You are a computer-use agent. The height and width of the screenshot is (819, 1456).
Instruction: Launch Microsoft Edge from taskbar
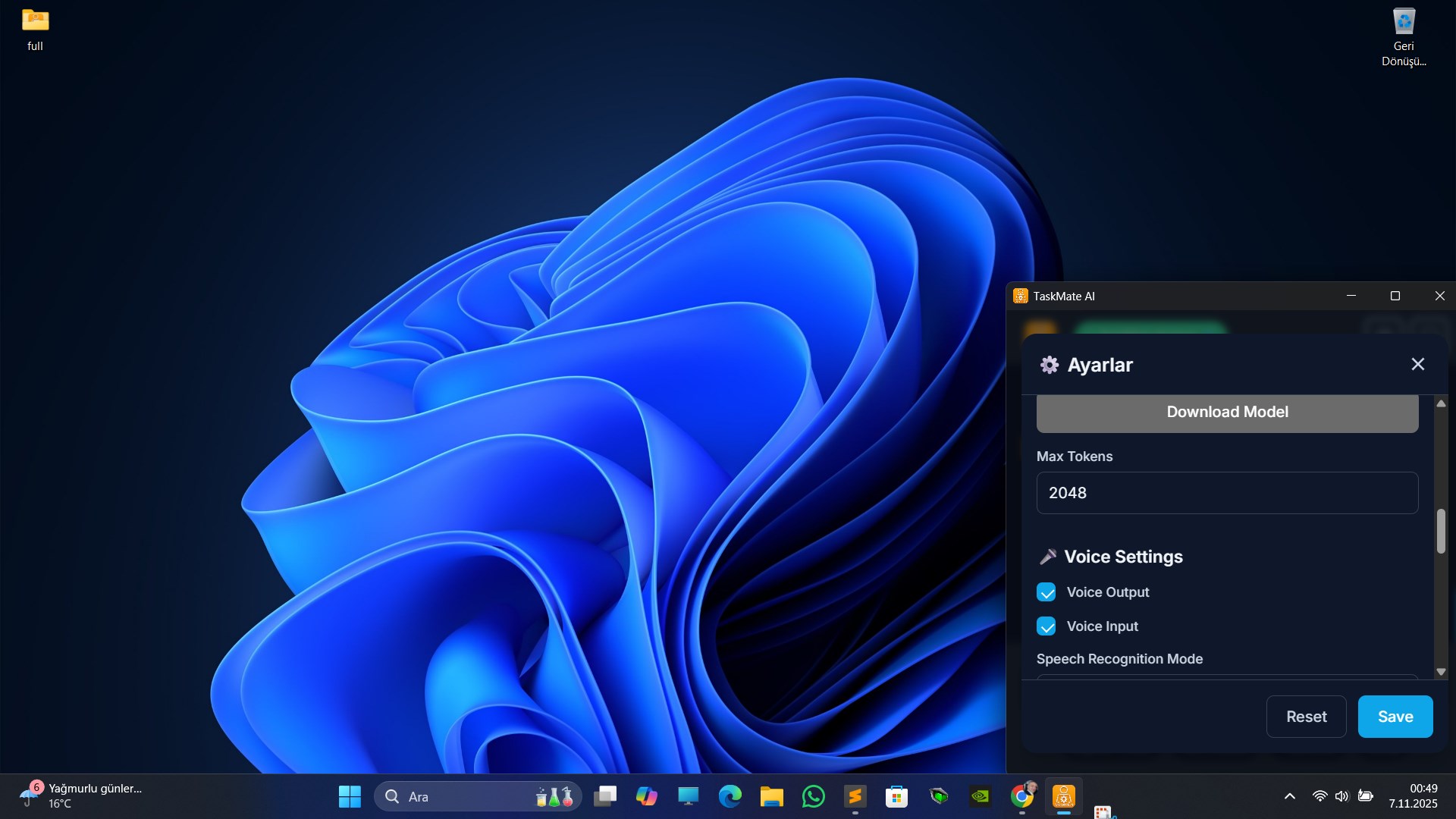[x=730, y=796]
